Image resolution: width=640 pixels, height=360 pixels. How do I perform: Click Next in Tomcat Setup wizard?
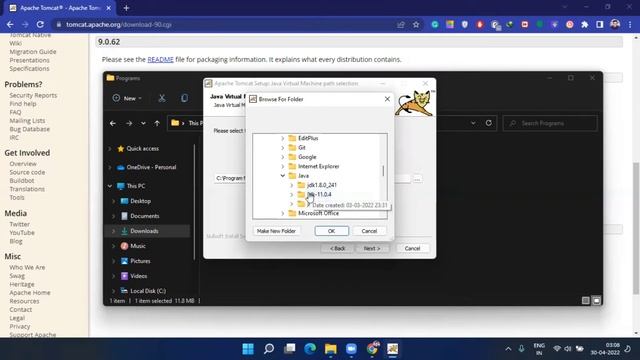pos(371,248)
